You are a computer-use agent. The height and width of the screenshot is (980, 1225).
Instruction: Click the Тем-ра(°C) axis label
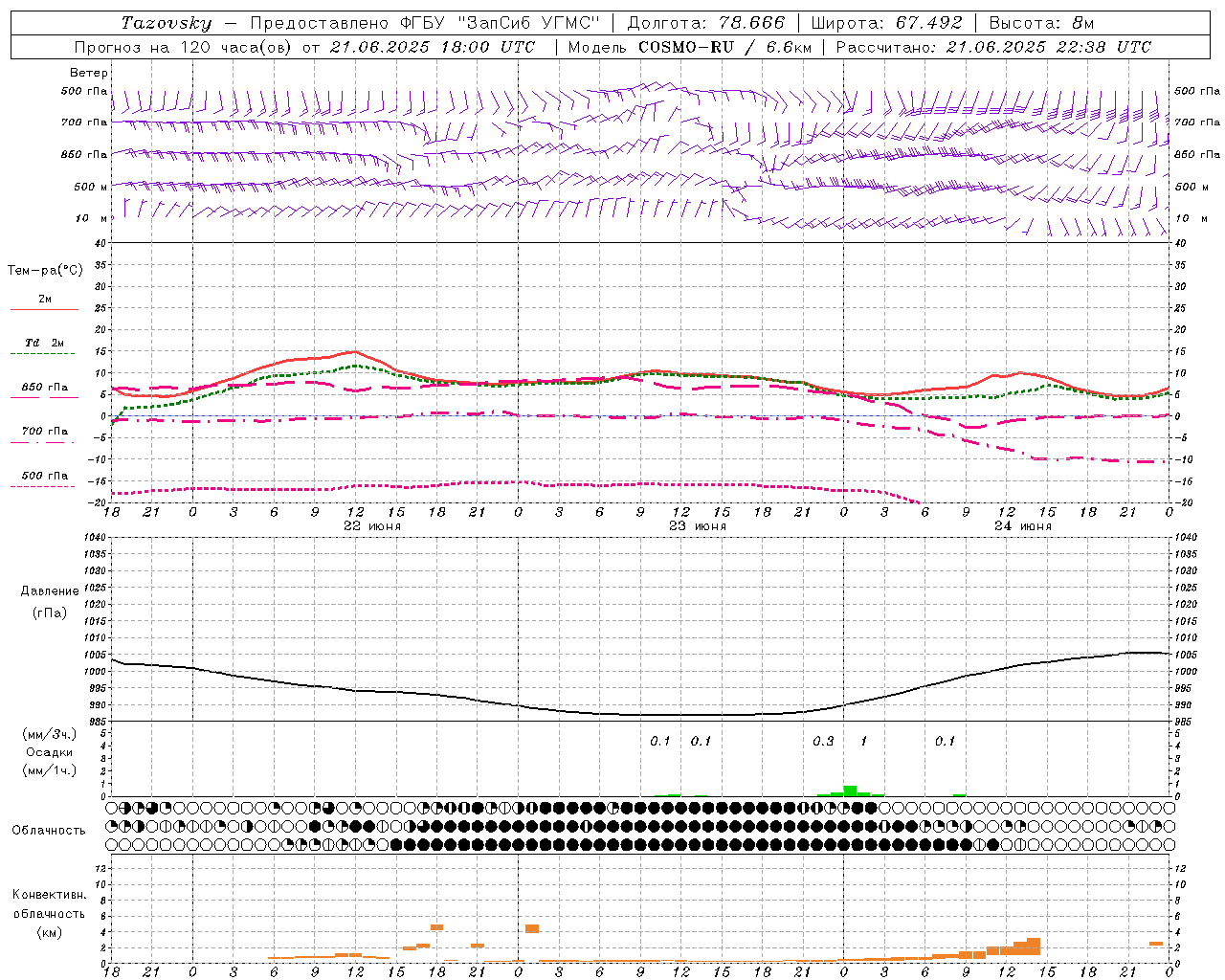click(x=45, y=271)
